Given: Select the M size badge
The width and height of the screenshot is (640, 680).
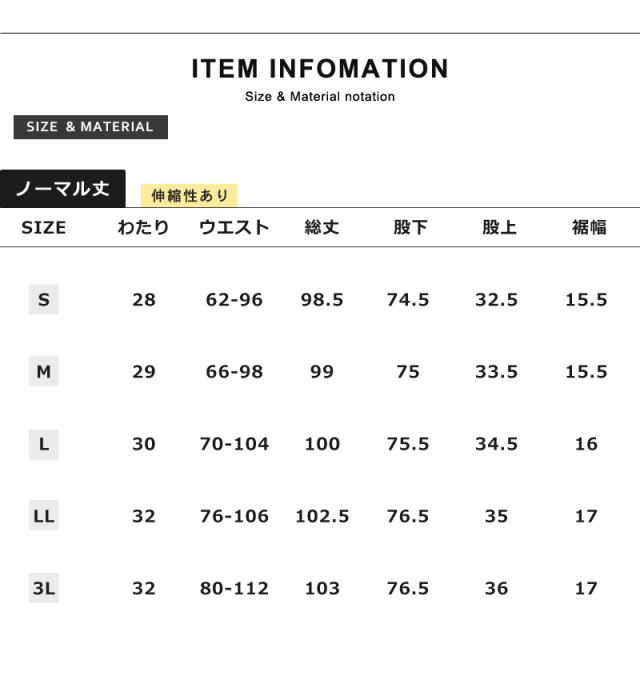Looking at the screenshot, I should click(44, 372).
